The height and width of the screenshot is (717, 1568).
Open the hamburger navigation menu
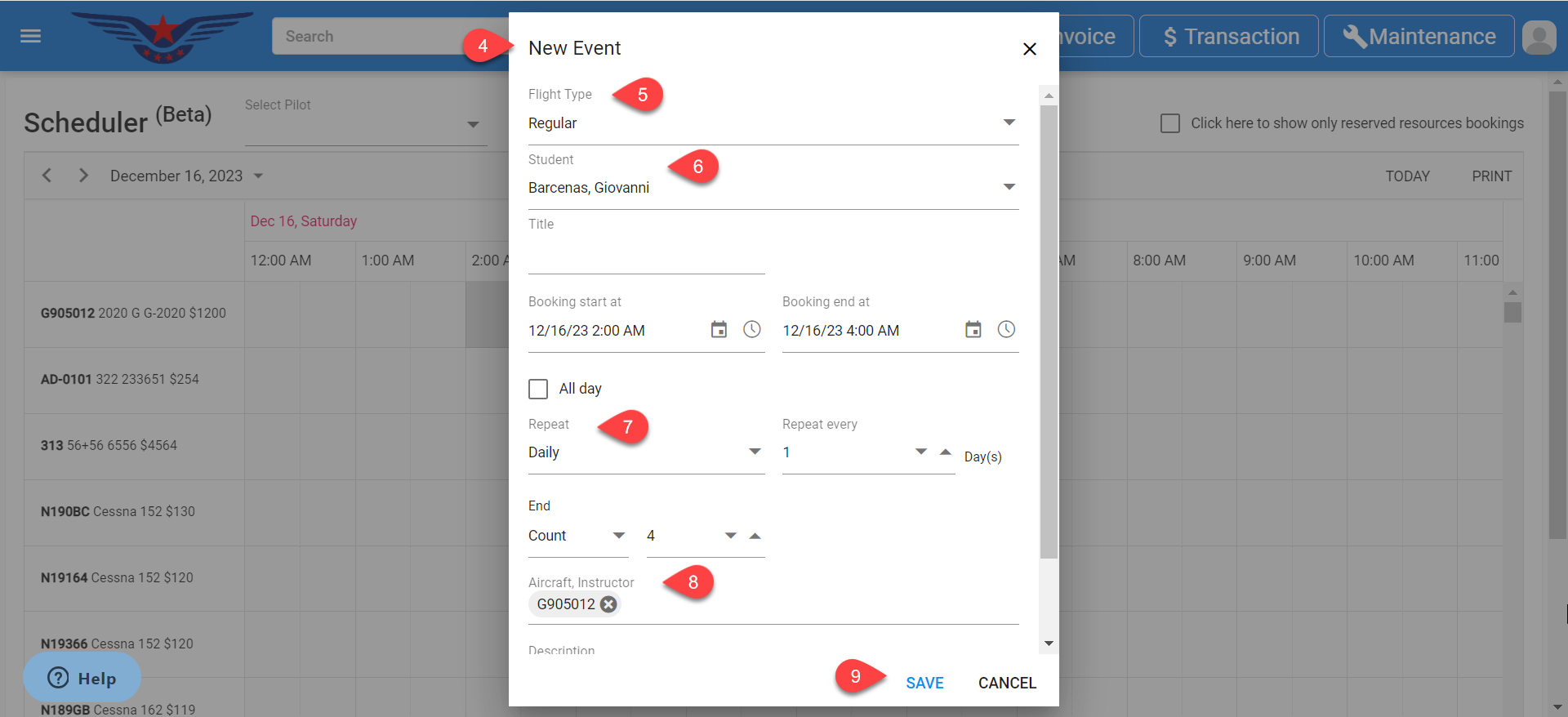click(x=30, y=36)
